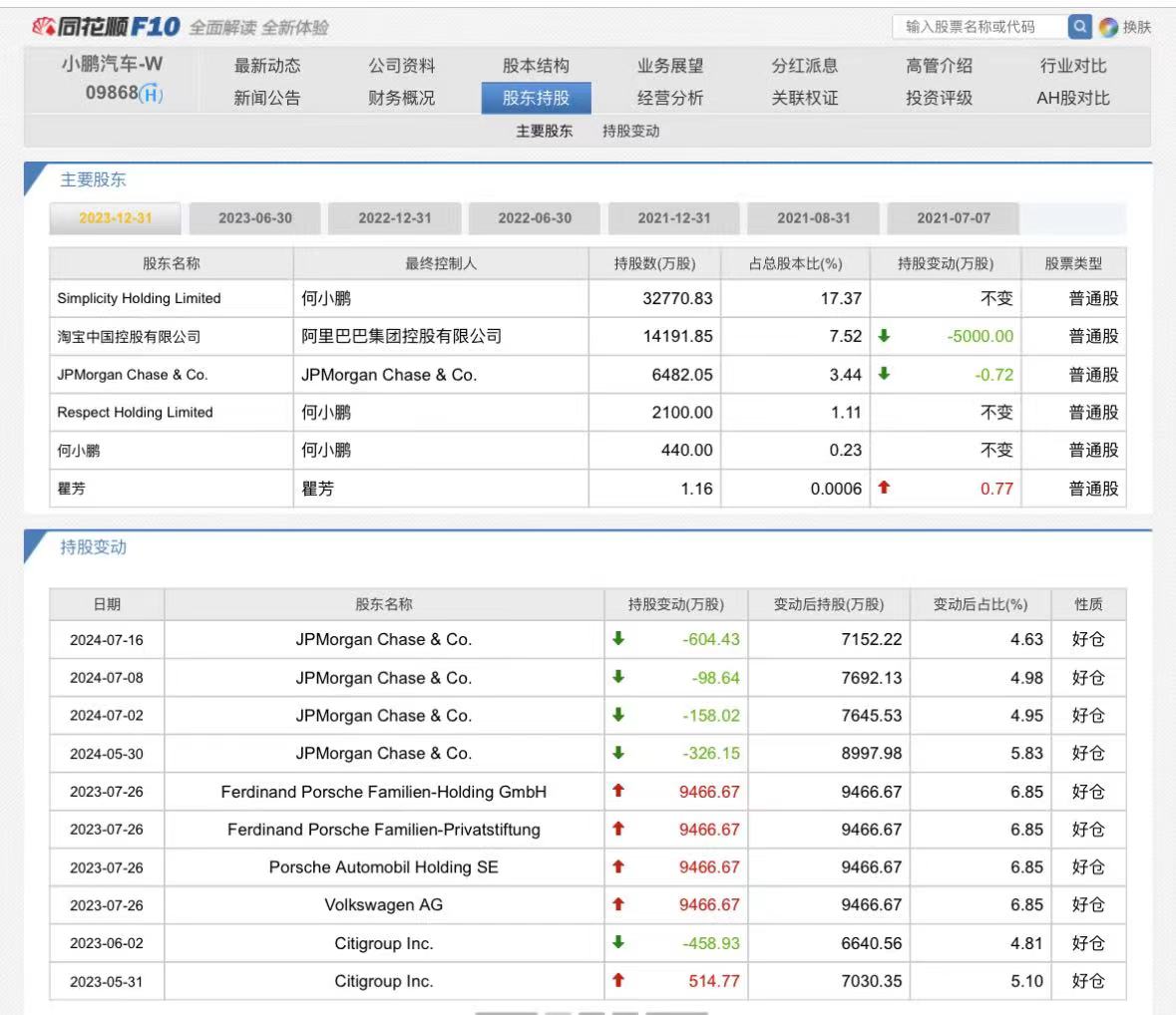Image resolution: width=1176 pixels, height=1015 pixels.
Task: Open the 分红派息 menu item
Action: (x=804, y=66)
